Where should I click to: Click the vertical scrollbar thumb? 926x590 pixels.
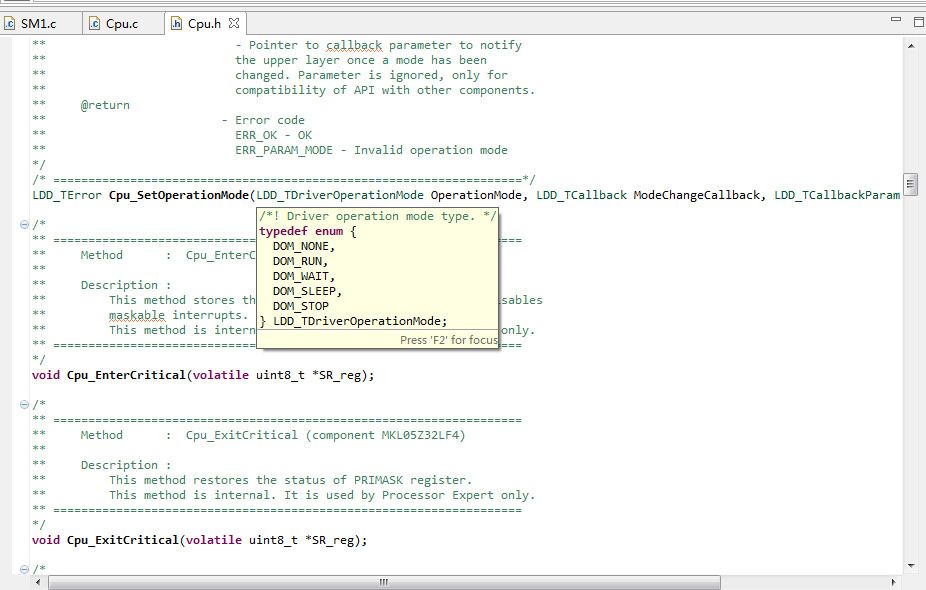(x=910, y=184)
